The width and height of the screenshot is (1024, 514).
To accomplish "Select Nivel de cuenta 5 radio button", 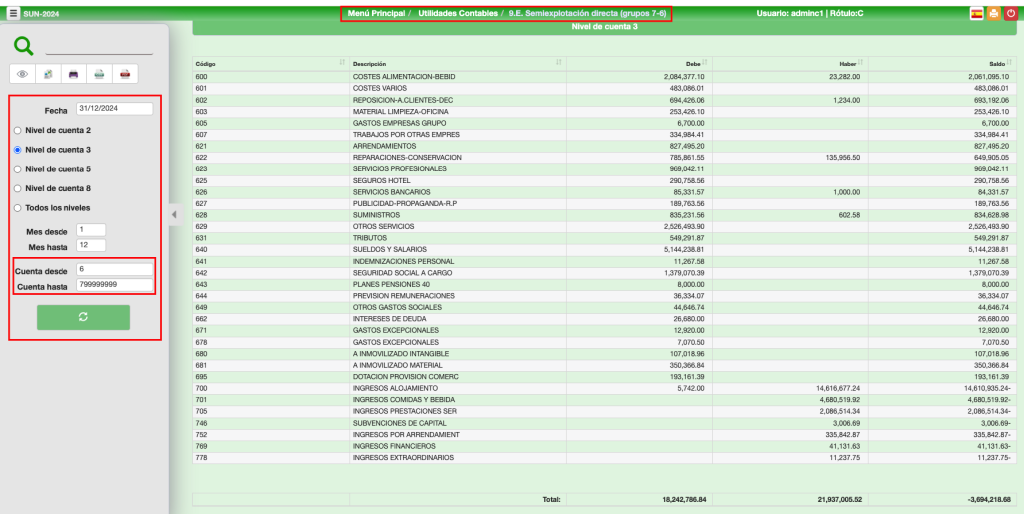I will 18,169.
